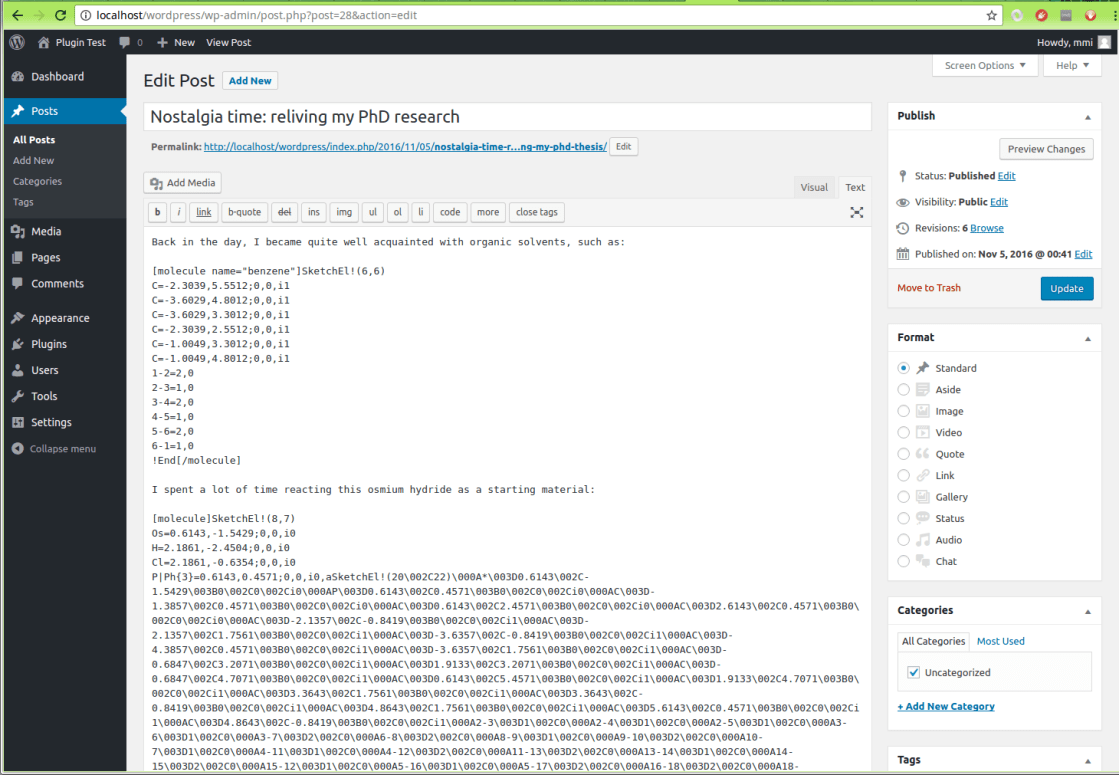This screenshot has height=775, width=1119.
Task: Click the blue Update button
Action: tap(1066, 288)
